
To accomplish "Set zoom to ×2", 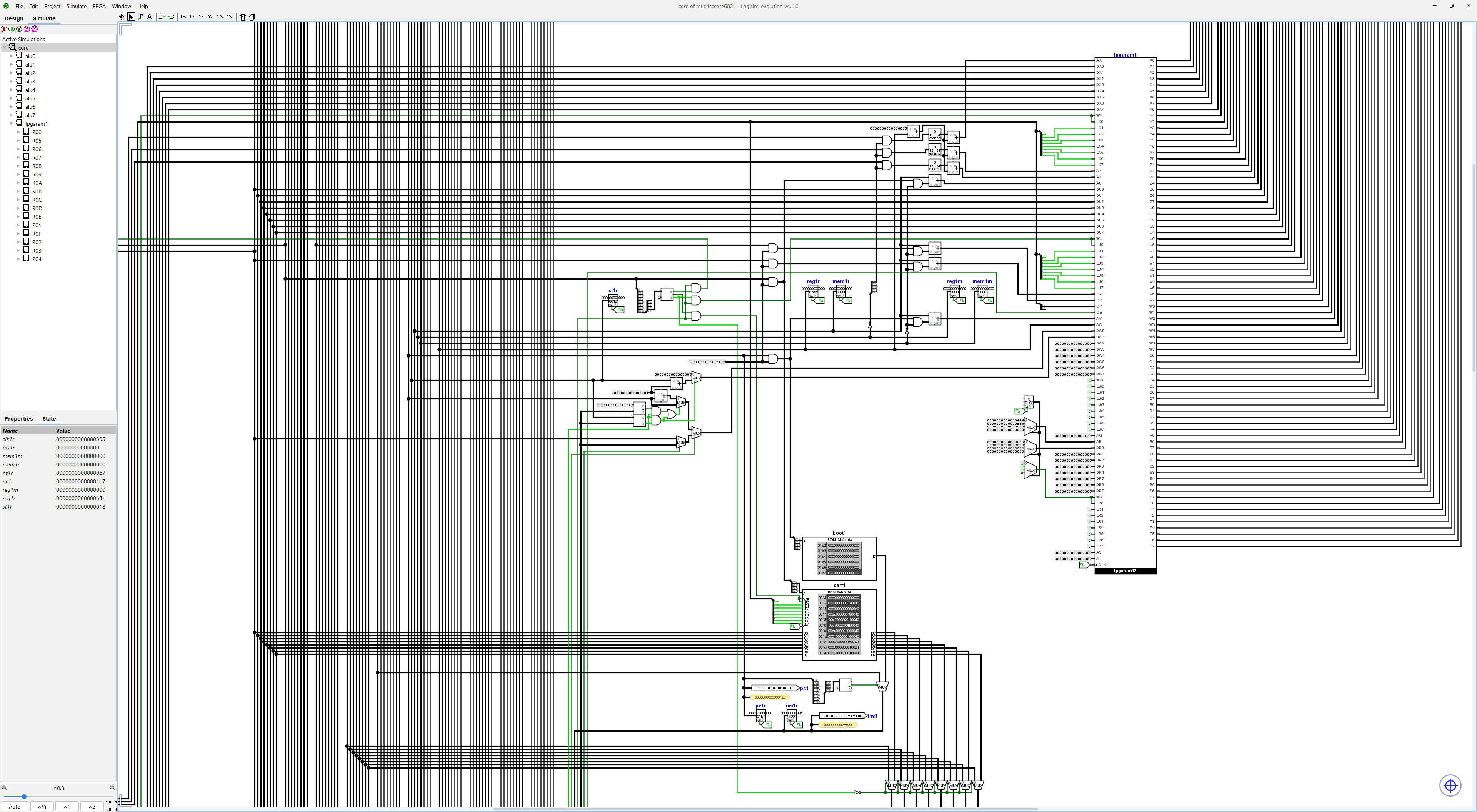I will pos(92,806).
